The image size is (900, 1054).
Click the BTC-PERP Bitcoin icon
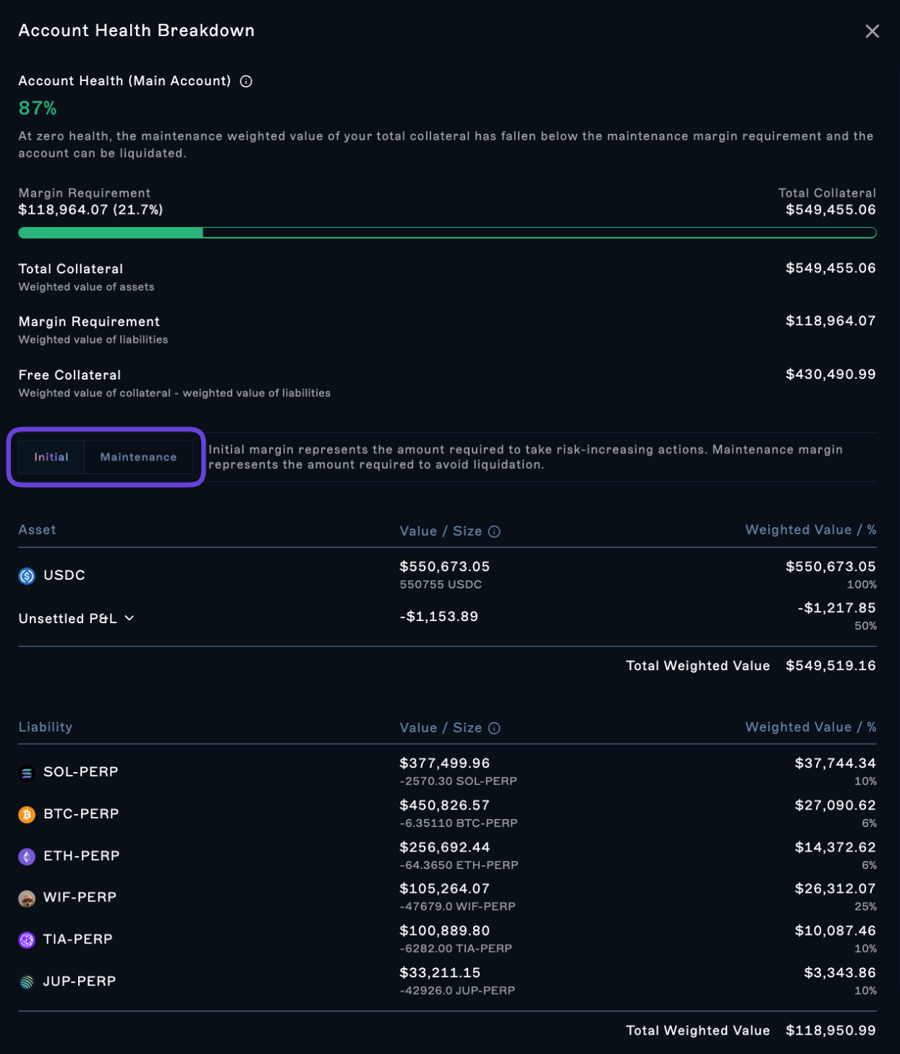point(27,815)
